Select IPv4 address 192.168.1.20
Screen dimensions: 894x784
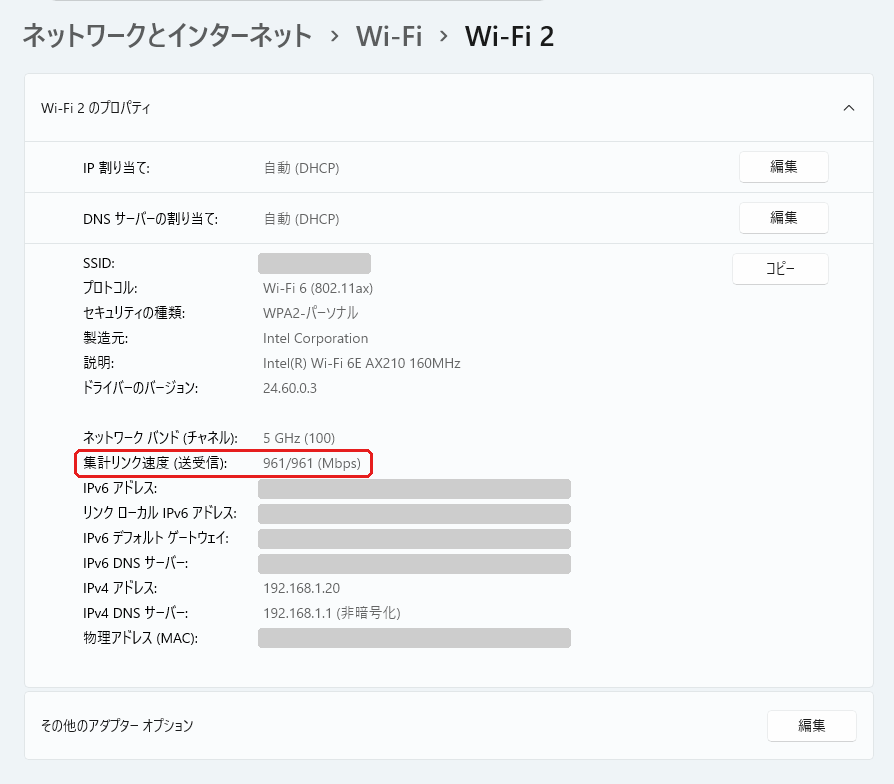pyautogui.click(x=301, y=588)
